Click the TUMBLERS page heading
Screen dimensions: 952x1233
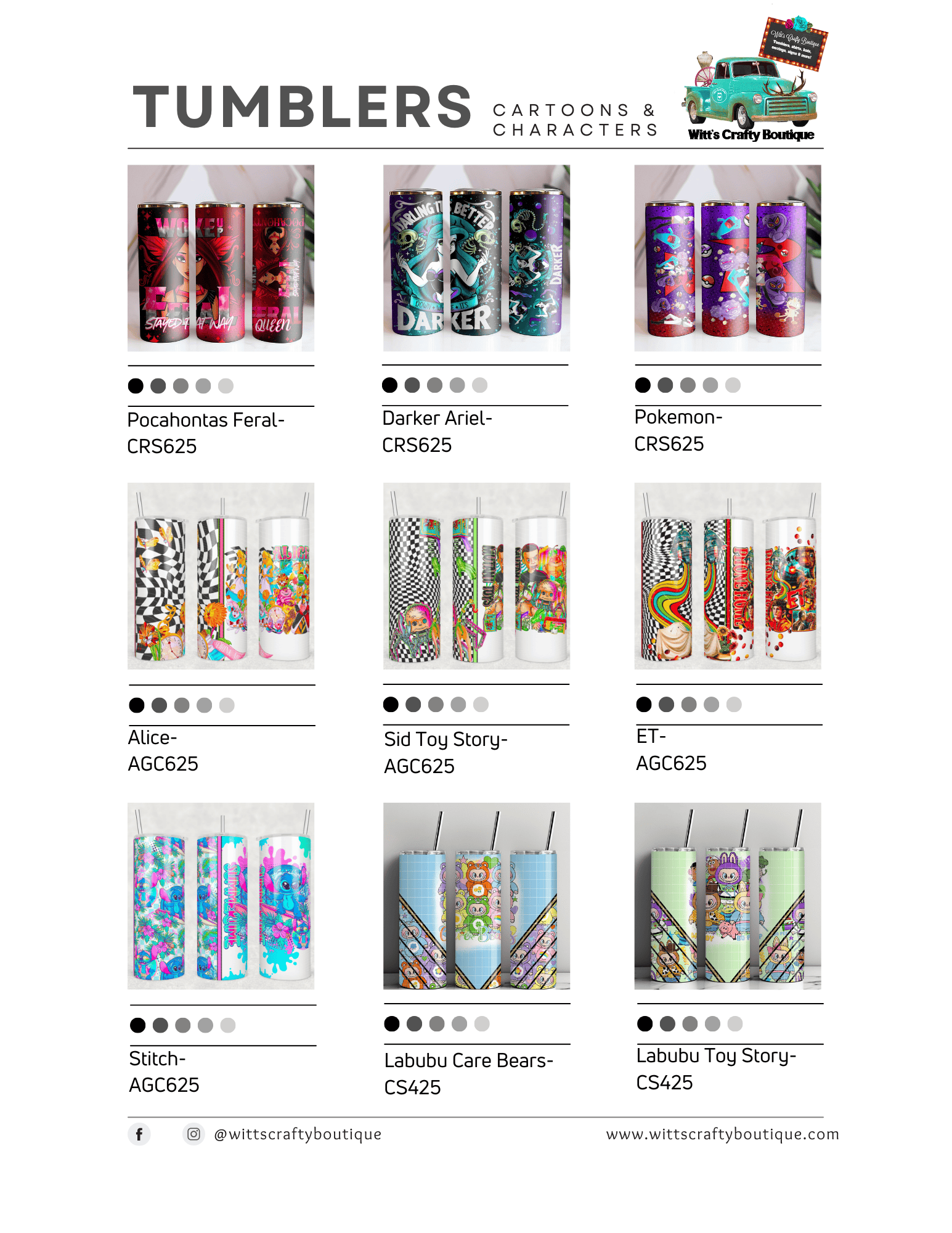point(303,107)
